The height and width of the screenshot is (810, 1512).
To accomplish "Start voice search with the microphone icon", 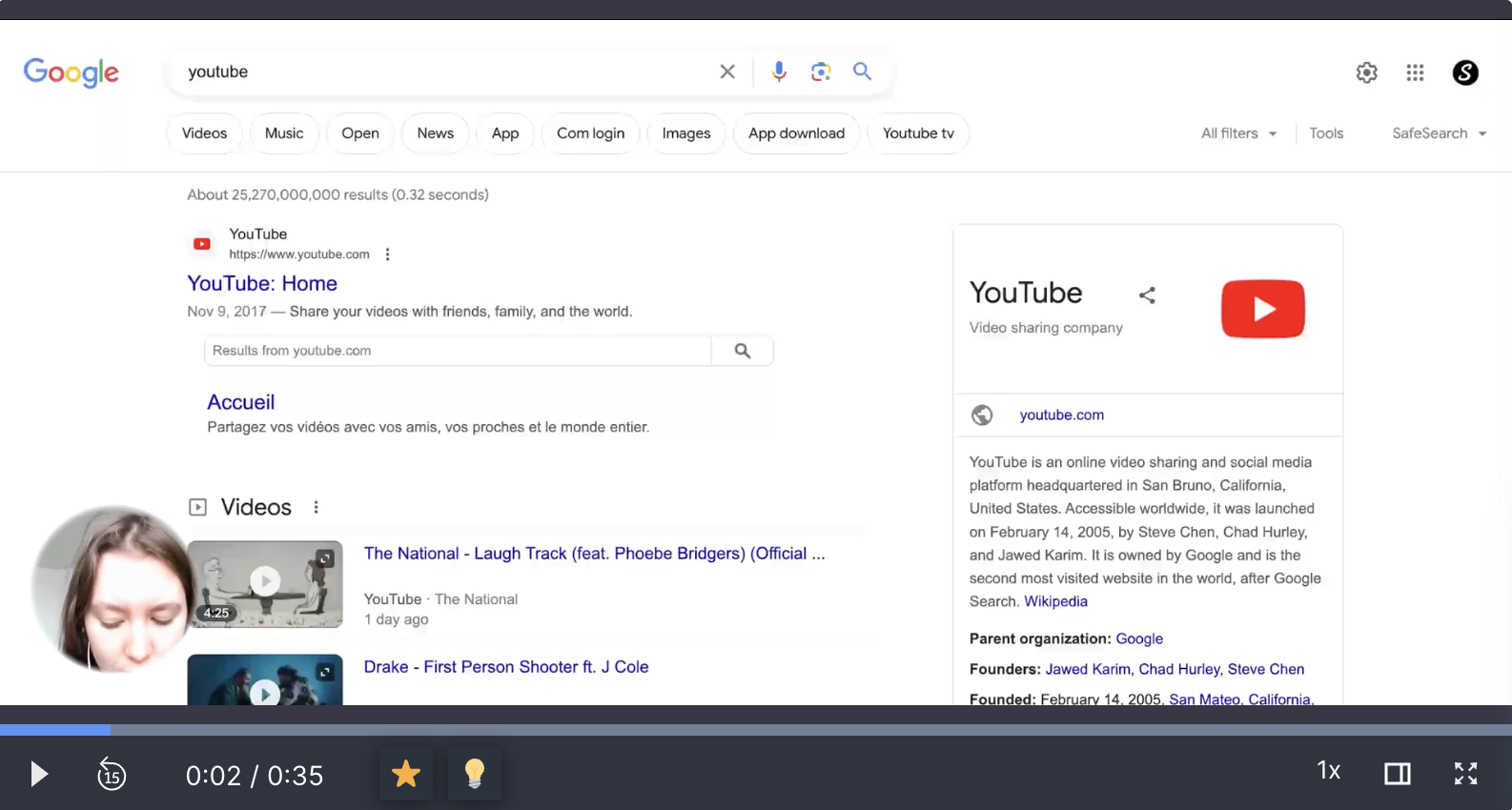I will click(779, 71).
